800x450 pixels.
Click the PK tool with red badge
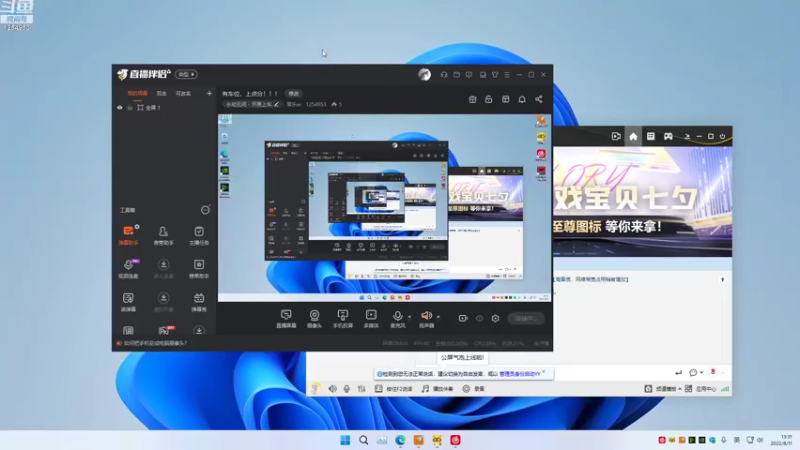[x=164, y=331]
